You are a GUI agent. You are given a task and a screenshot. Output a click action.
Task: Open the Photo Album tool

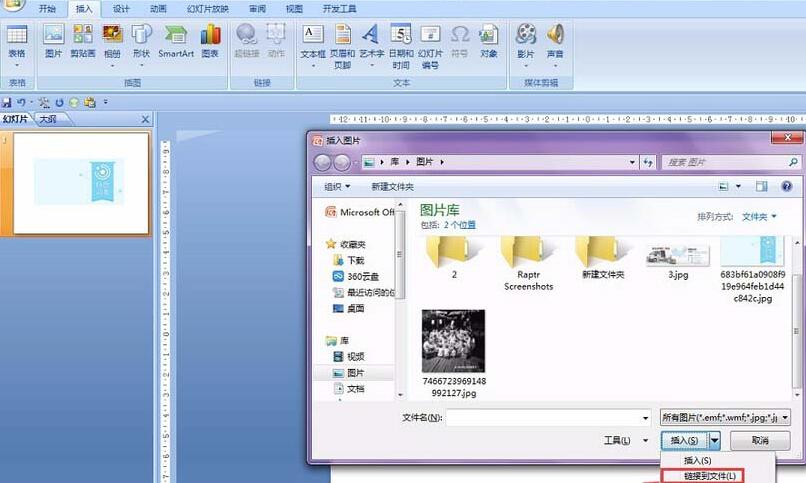tap(112, 40)
